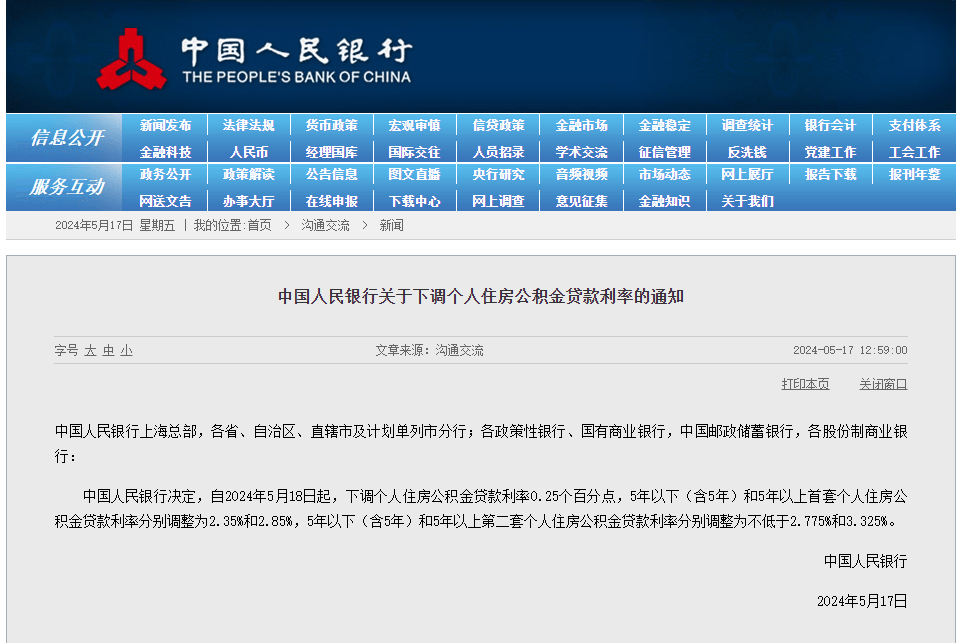
Task: Select 金融知识 navigation item
Action: 665,201
